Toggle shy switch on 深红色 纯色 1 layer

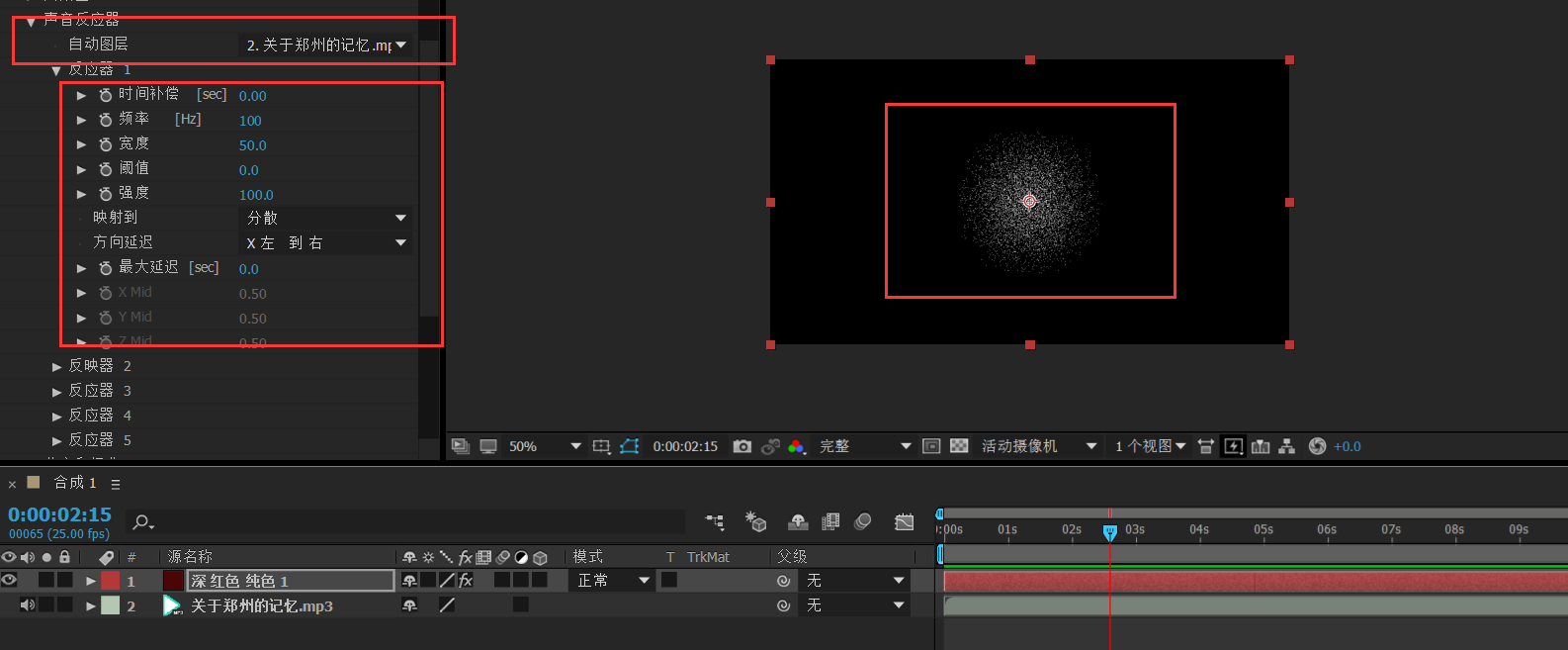[x=409, y=580]
